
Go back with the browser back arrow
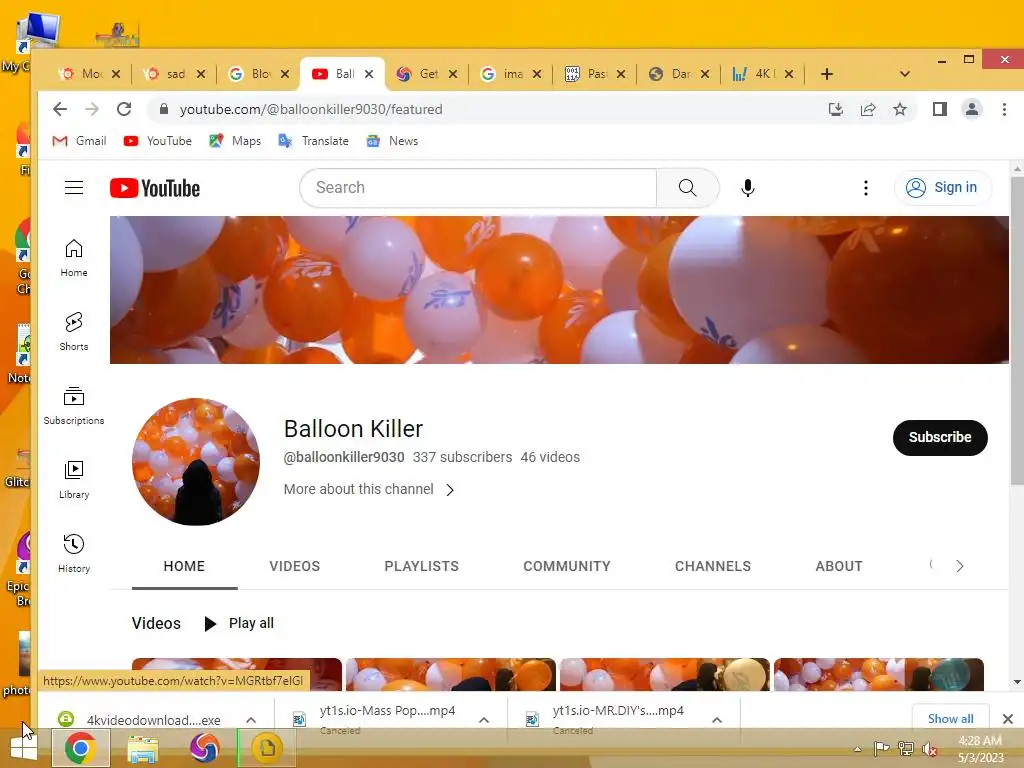click(x=59, y=109)
